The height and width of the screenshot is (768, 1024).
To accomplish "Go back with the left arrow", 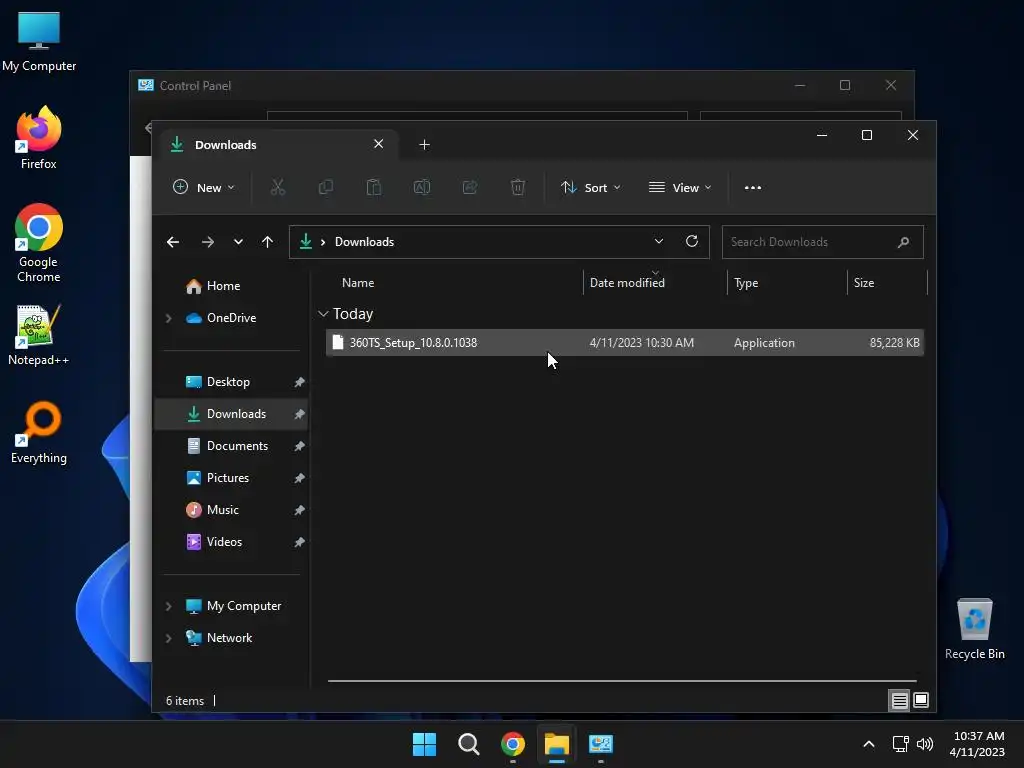I will tap(173, 242).
